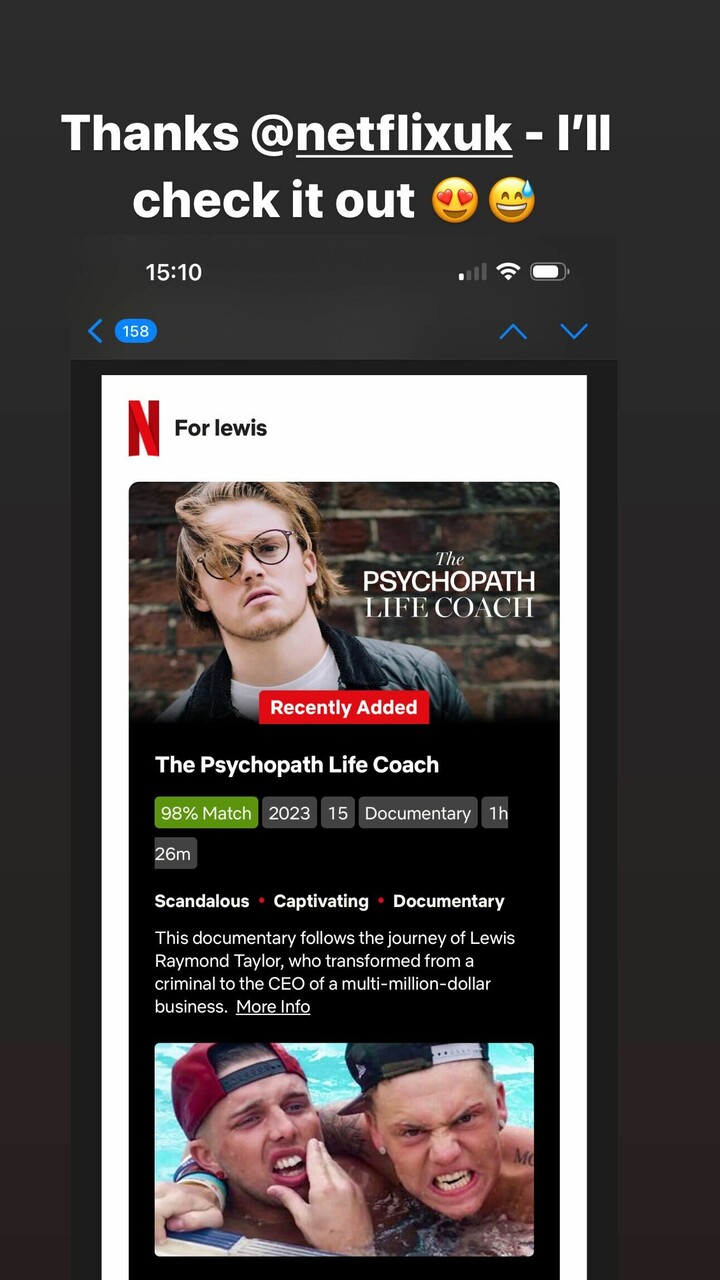The width and height of the screenshot is (720, 1280).
Task: Open the swimming pool preview thumbnail
Action: [x=344, y=1150]
